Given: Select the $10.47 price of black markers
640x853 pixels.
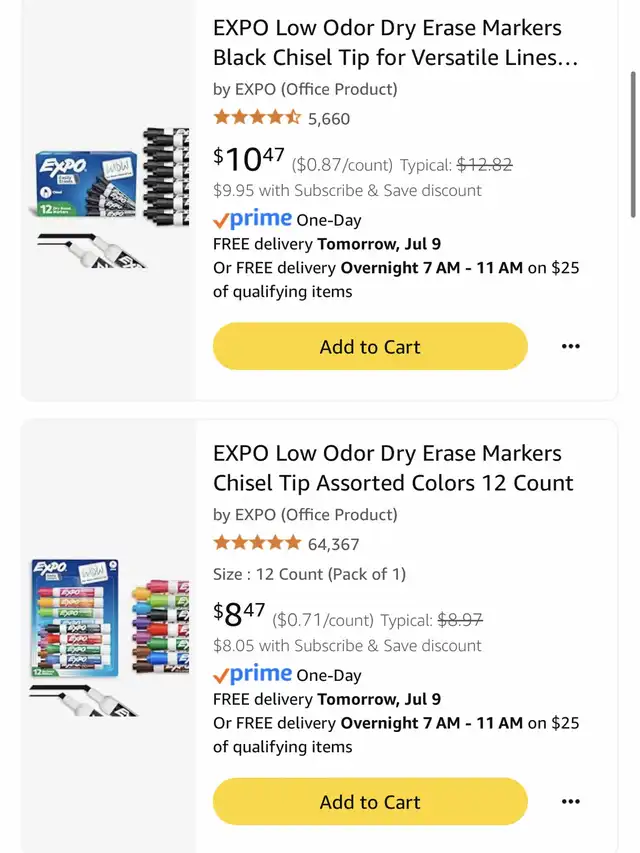Looking at the screenshot, I should (249, 159).
